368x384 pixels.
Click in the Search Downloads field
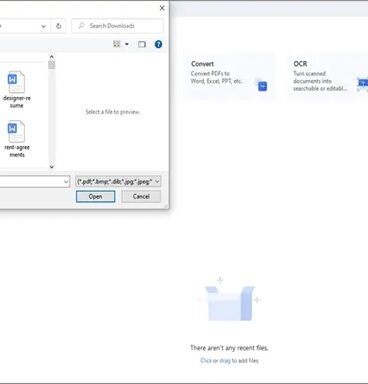(x=117, y=26)
